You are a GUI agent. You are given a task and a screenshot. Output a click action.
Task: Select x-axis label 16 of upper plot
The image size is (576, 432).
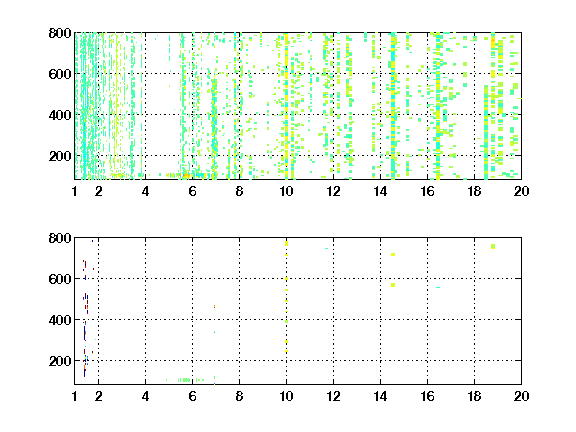[427, 191]
